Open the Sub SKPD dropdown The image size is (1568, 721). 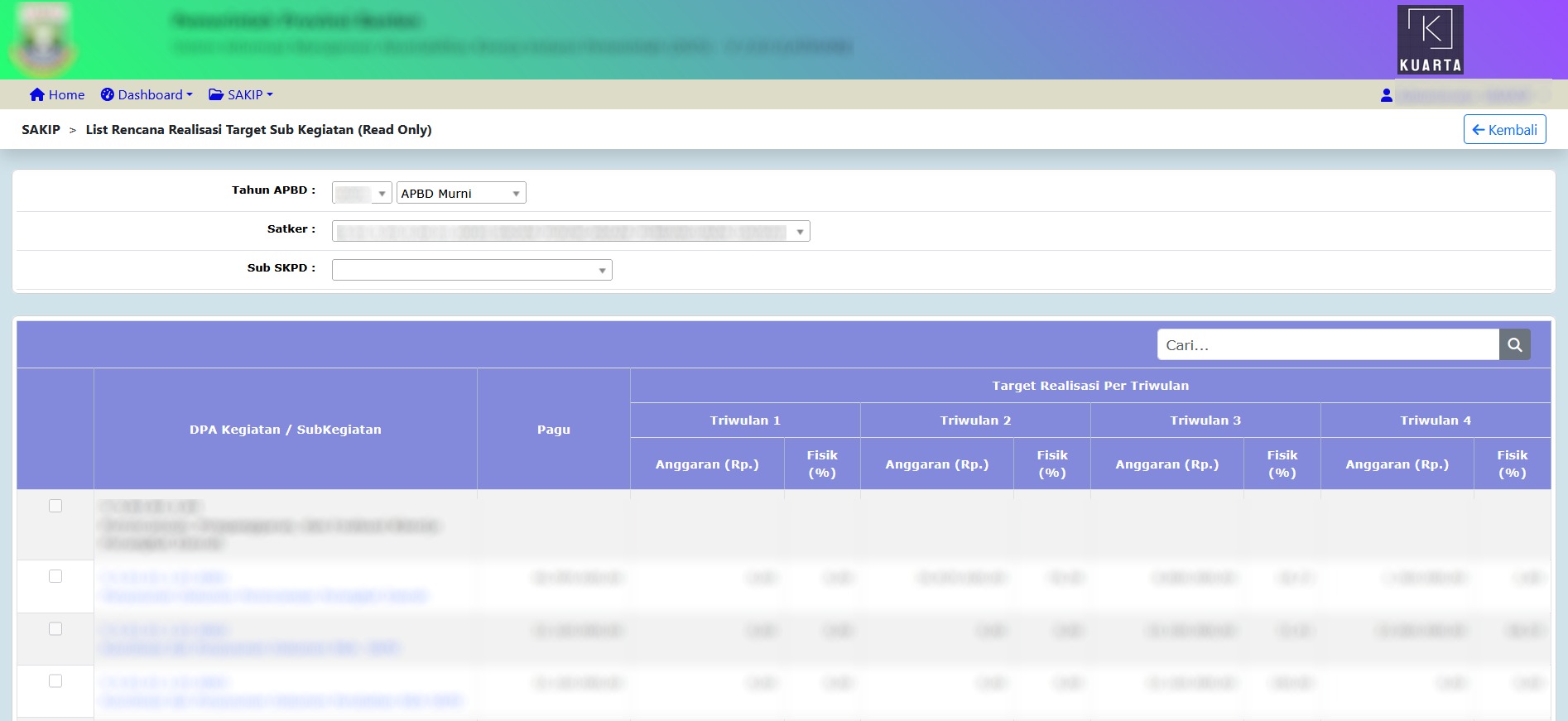(x=471, y=271)
